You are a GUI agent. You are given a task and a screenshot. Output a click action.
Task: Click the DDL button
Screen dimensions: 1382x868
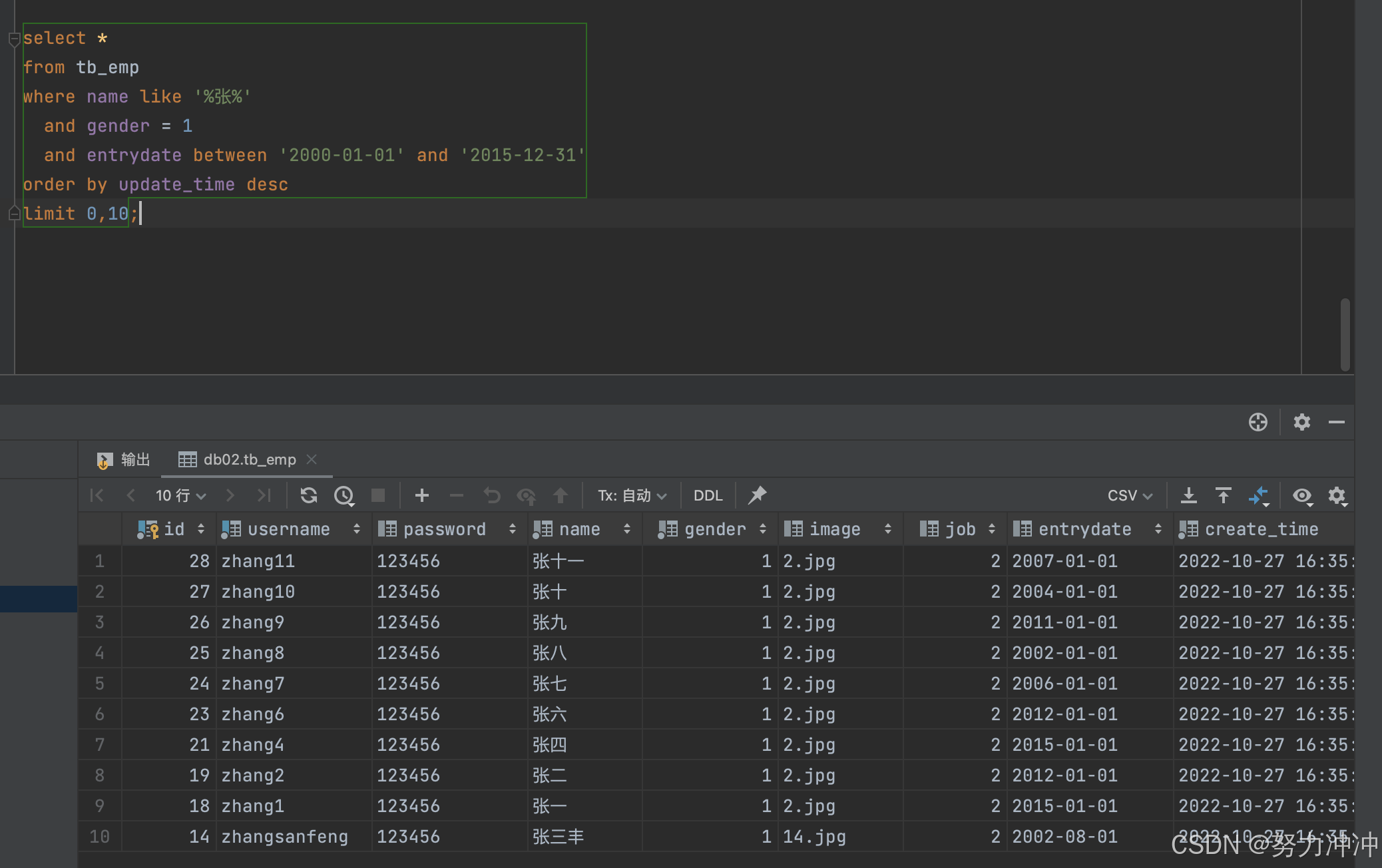[707, 495]
